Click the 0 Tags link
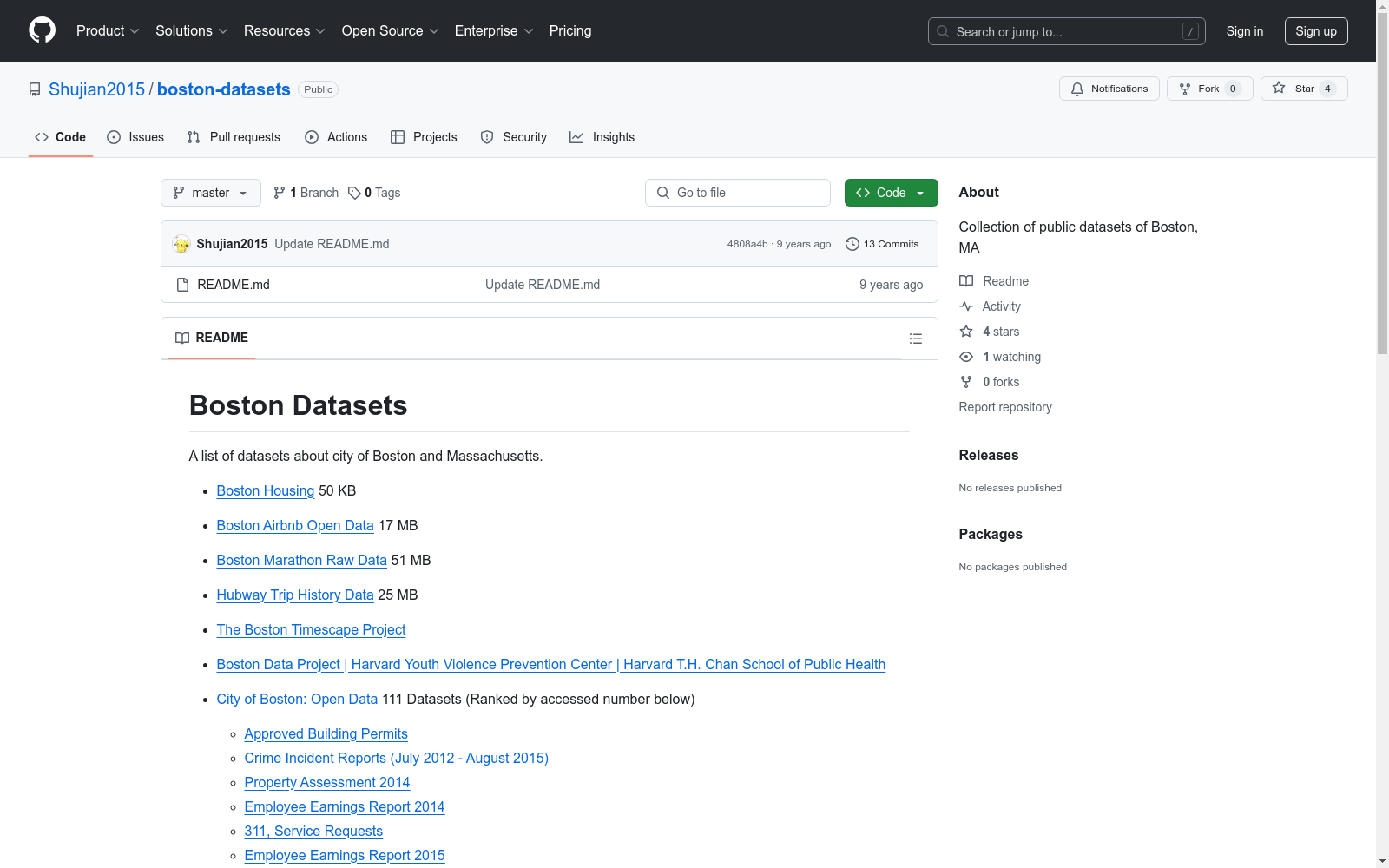 tap(374, 193)
